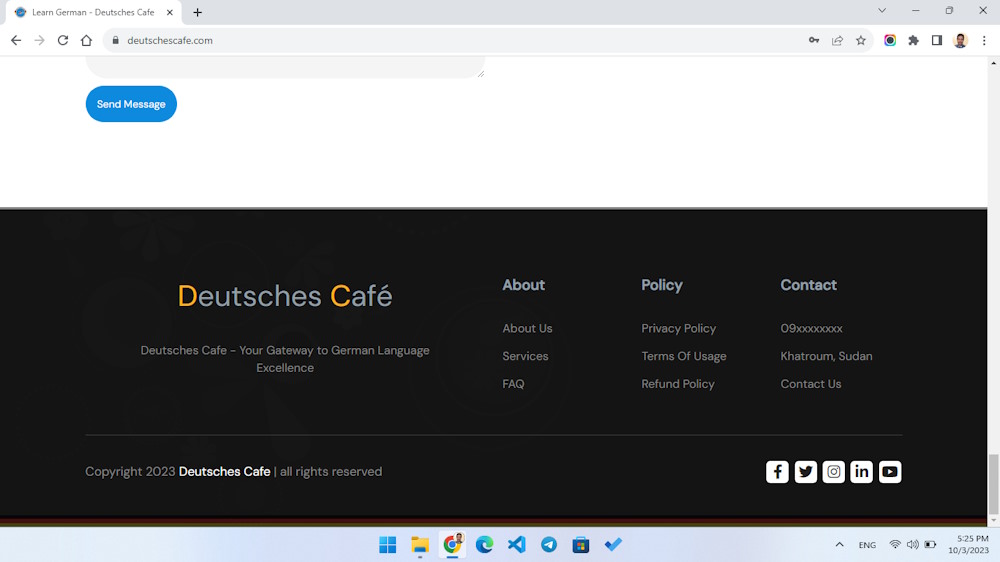Viewport: 1000px width, 562px height.
Task: Click the scrollbar up arrow
Action: coord(994,63)
